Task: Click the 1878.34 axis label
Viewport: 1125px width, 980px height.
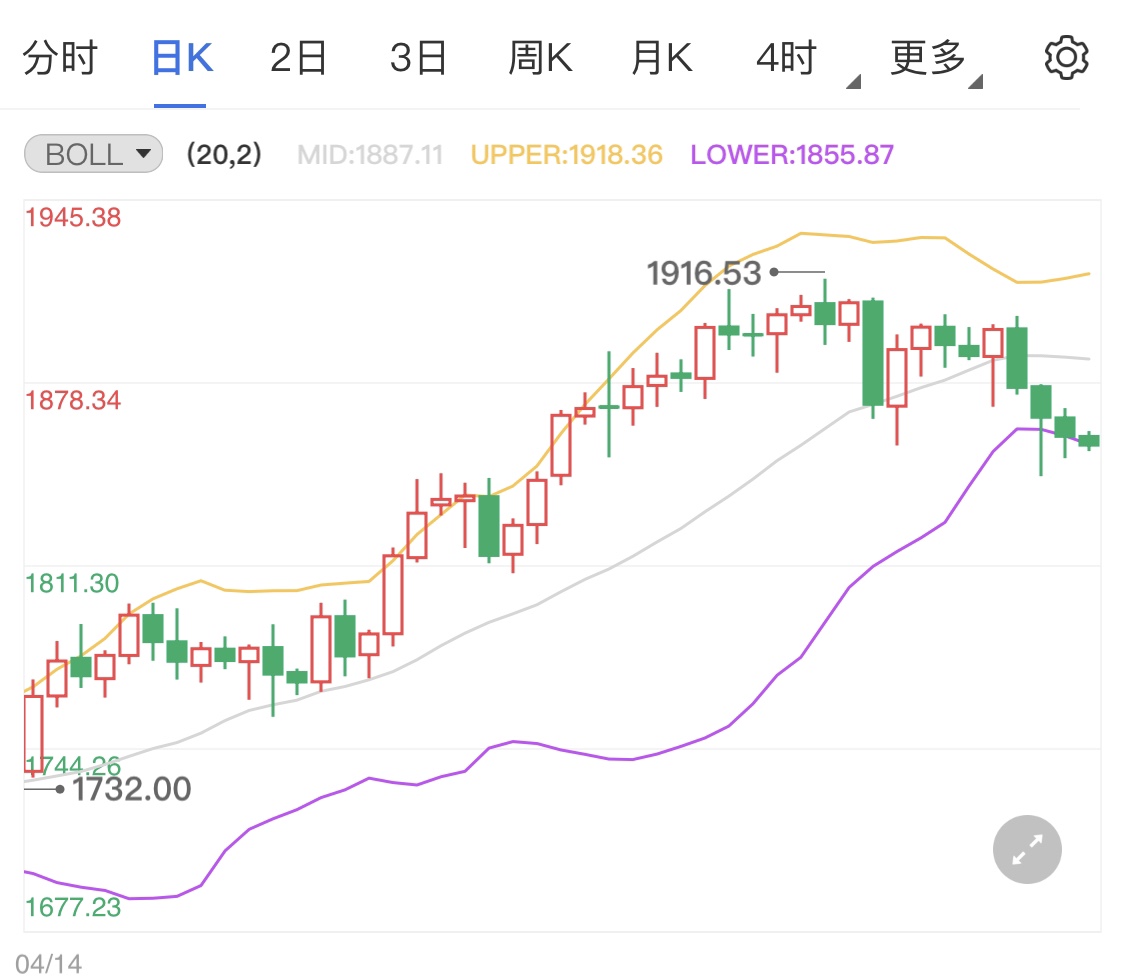Action: (73, 400)
